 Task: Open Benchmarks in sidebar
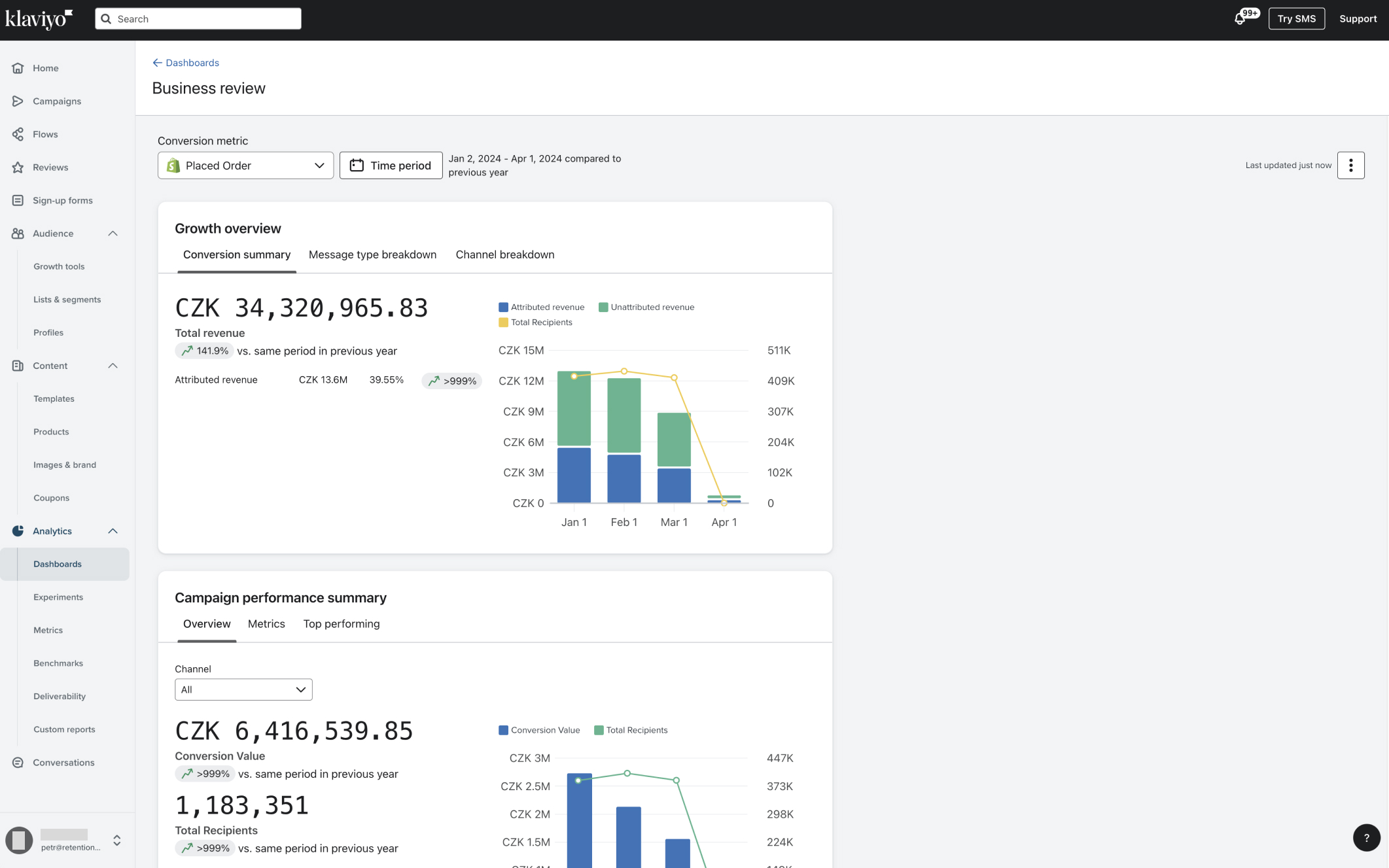(x=58, y=663)
